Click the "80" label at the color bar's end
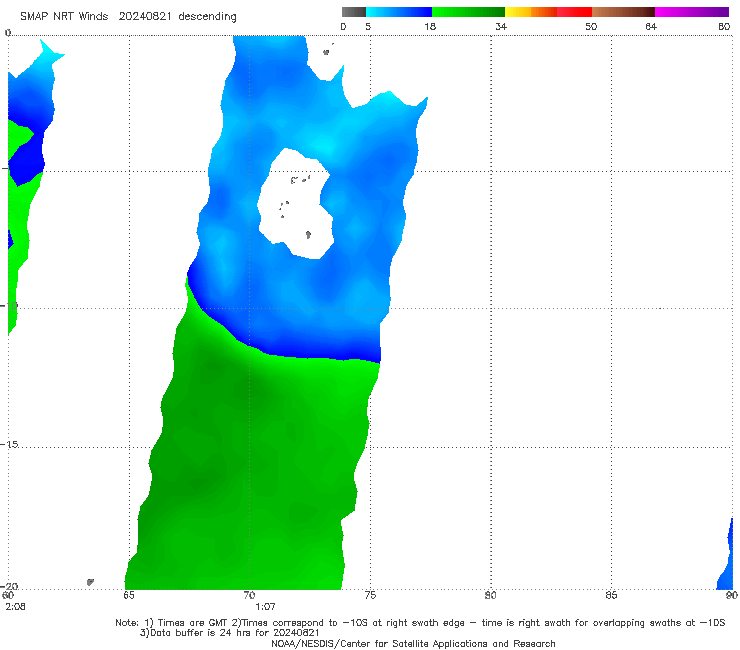The height and width of the screenshot is (650, 740). click(x=724, y=26)
